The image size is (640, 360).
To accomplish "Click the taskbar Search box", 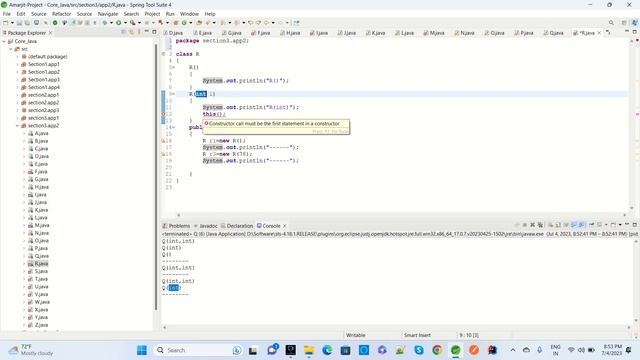I will [x=198, y=350].
